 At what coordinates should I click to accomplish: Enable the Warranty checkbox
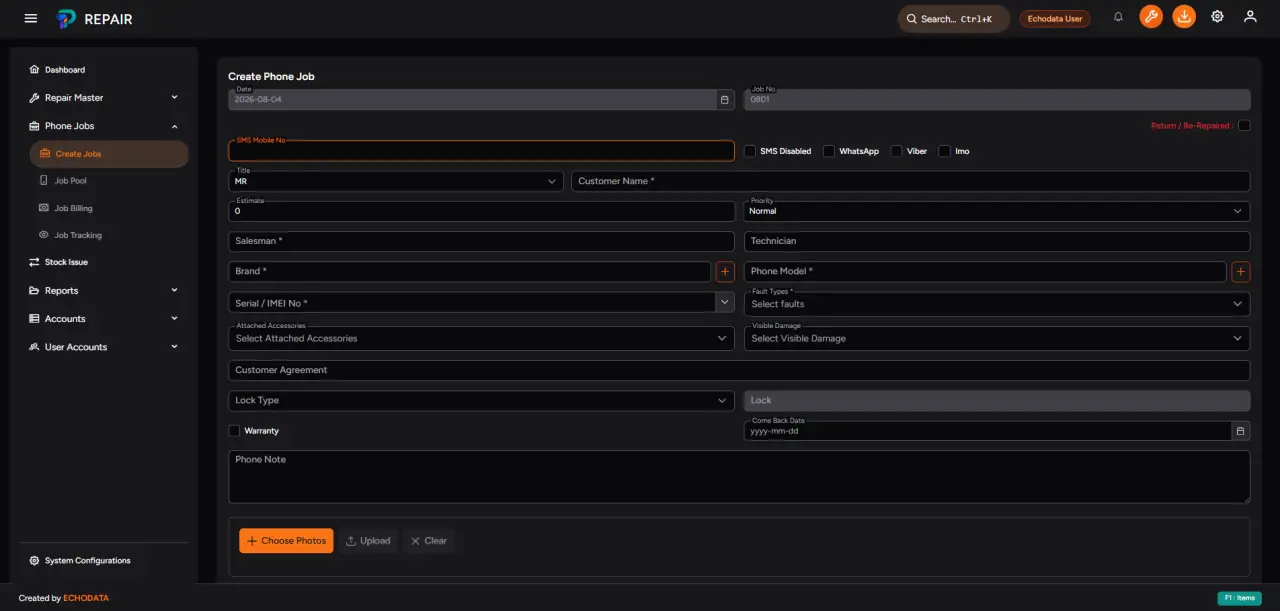click(x=234, y=431)
